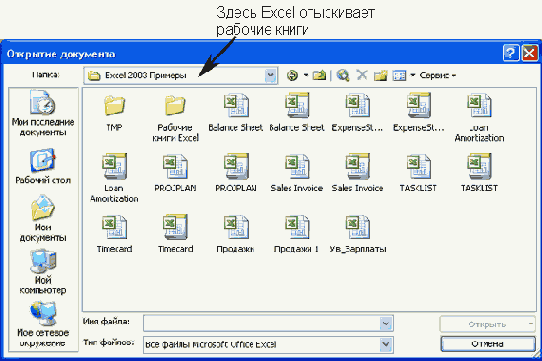
Task: Open the Папка folder location dropdown
Action: click(x=271, y=75)
